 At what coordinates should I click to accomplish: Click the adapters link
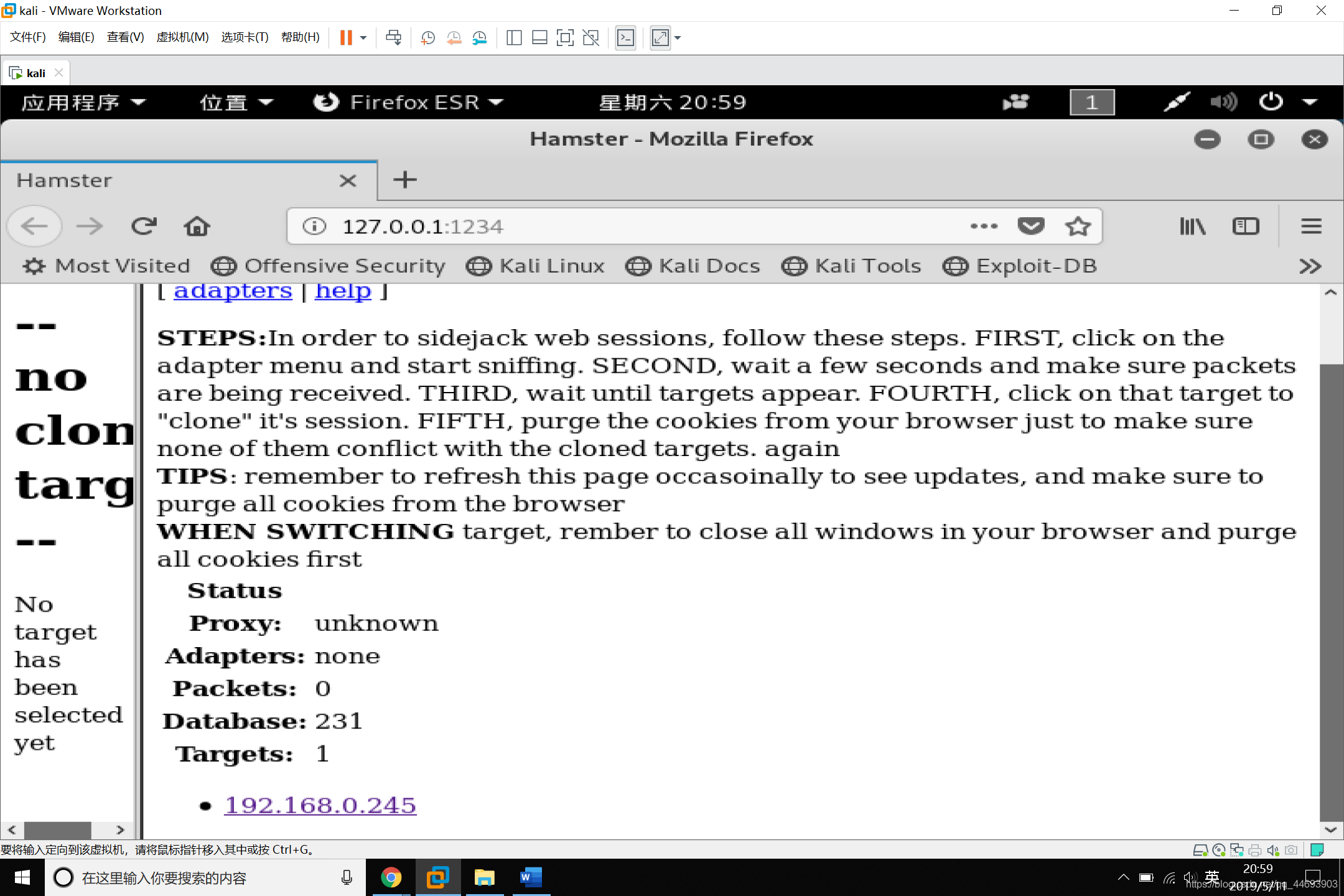(233, 291)
